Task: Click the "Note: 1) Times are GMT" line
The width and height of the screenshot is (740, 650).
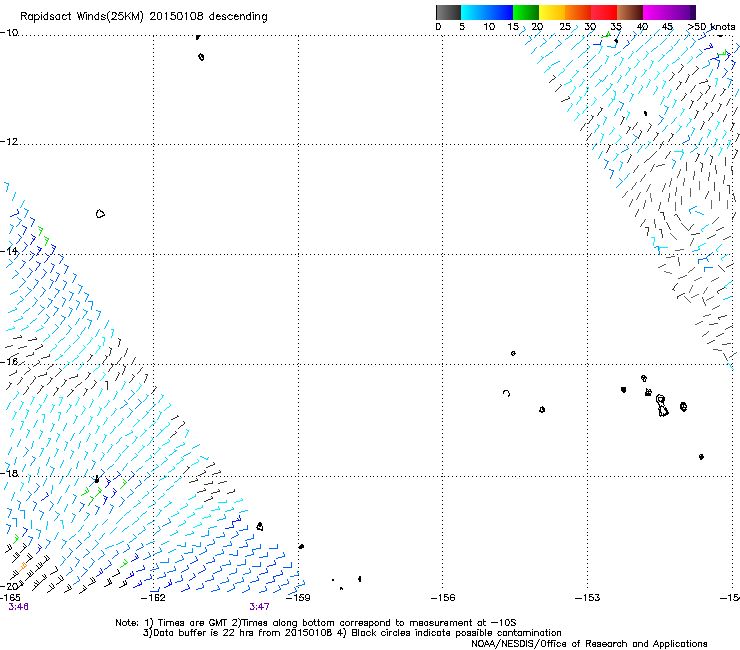Action: click(x=316, y=623)
